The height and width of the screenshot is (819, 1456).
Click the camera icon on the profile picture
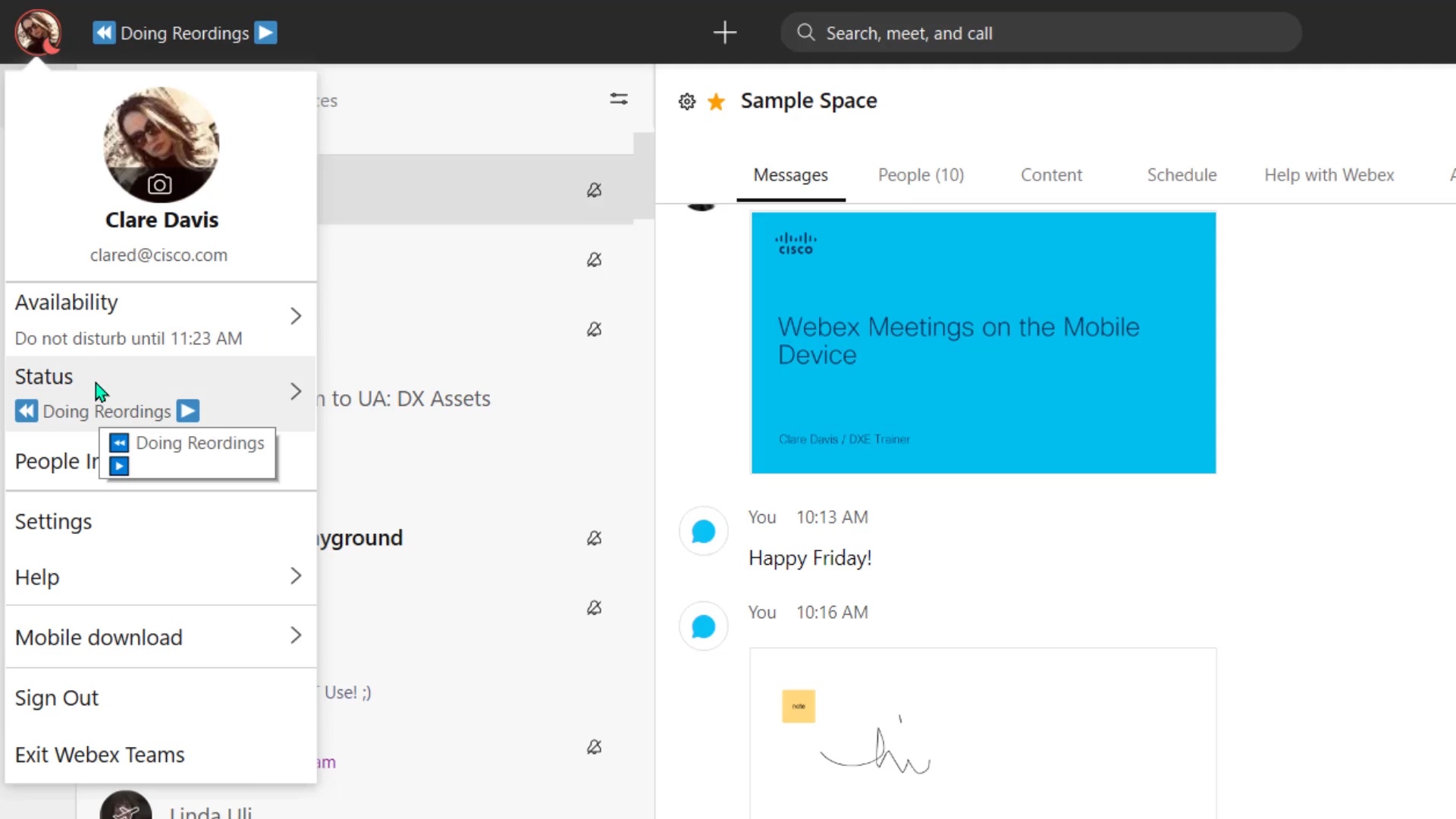pos(160,184)
